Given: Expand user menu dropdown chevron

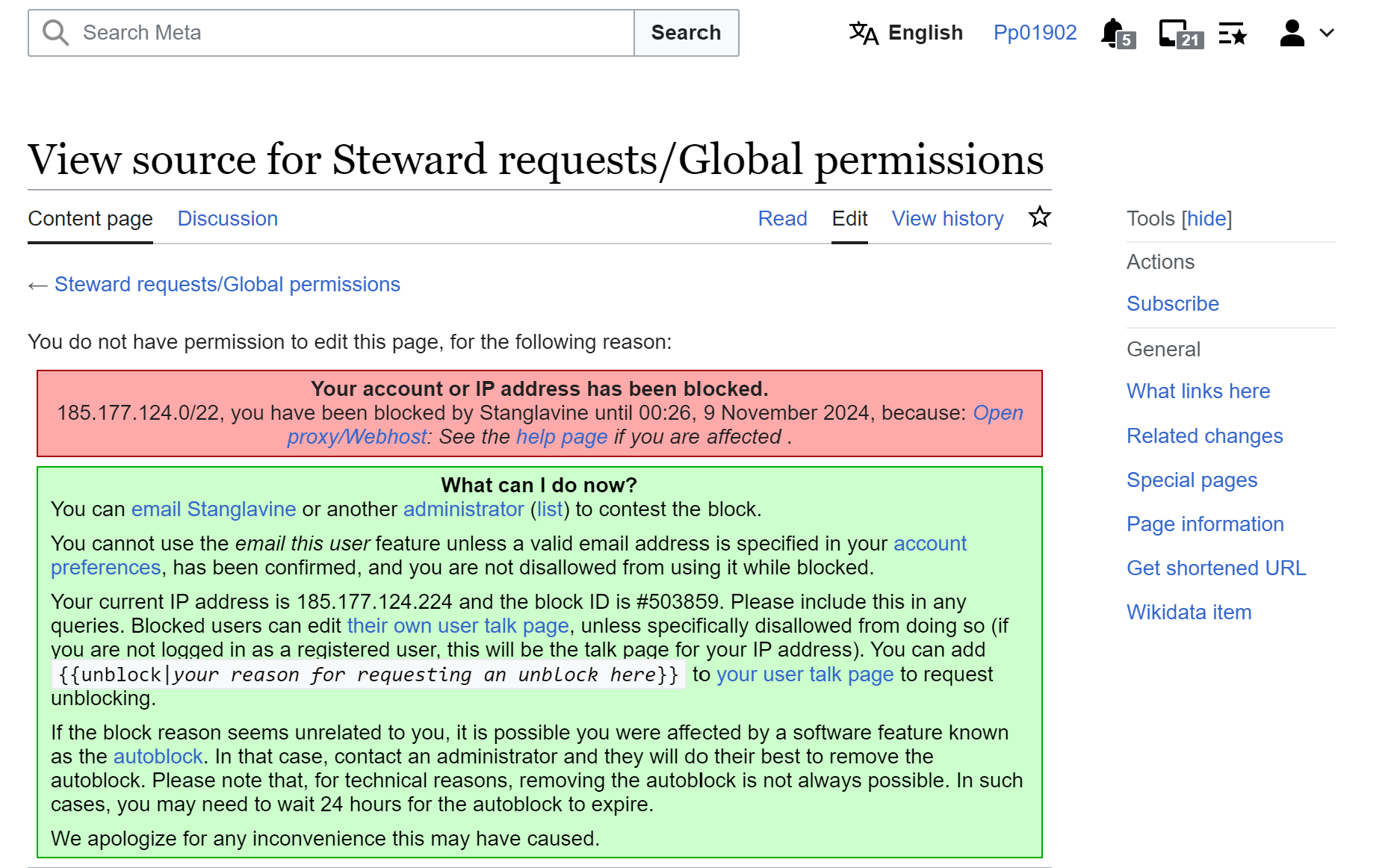Looking at the screenshot, I should (x=1327, y=33).
